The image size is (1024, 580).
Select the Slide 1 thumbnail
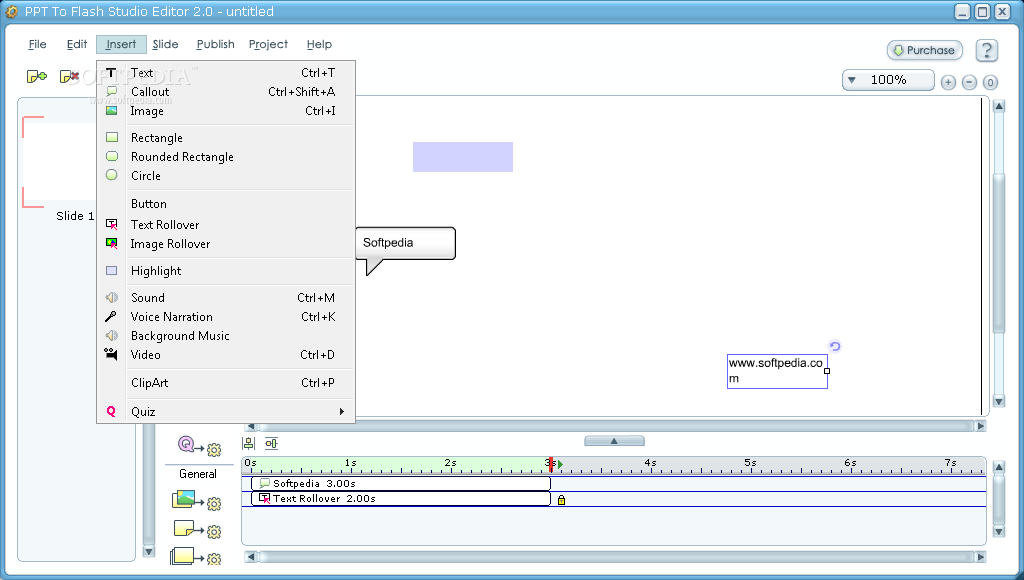(59, 163)
